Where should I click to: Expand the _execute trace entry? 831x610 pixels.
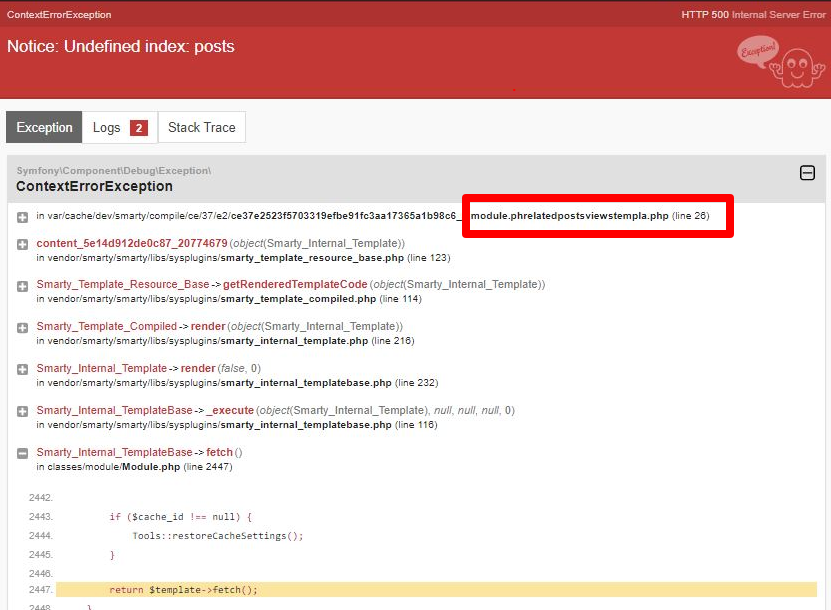[22, 411]
